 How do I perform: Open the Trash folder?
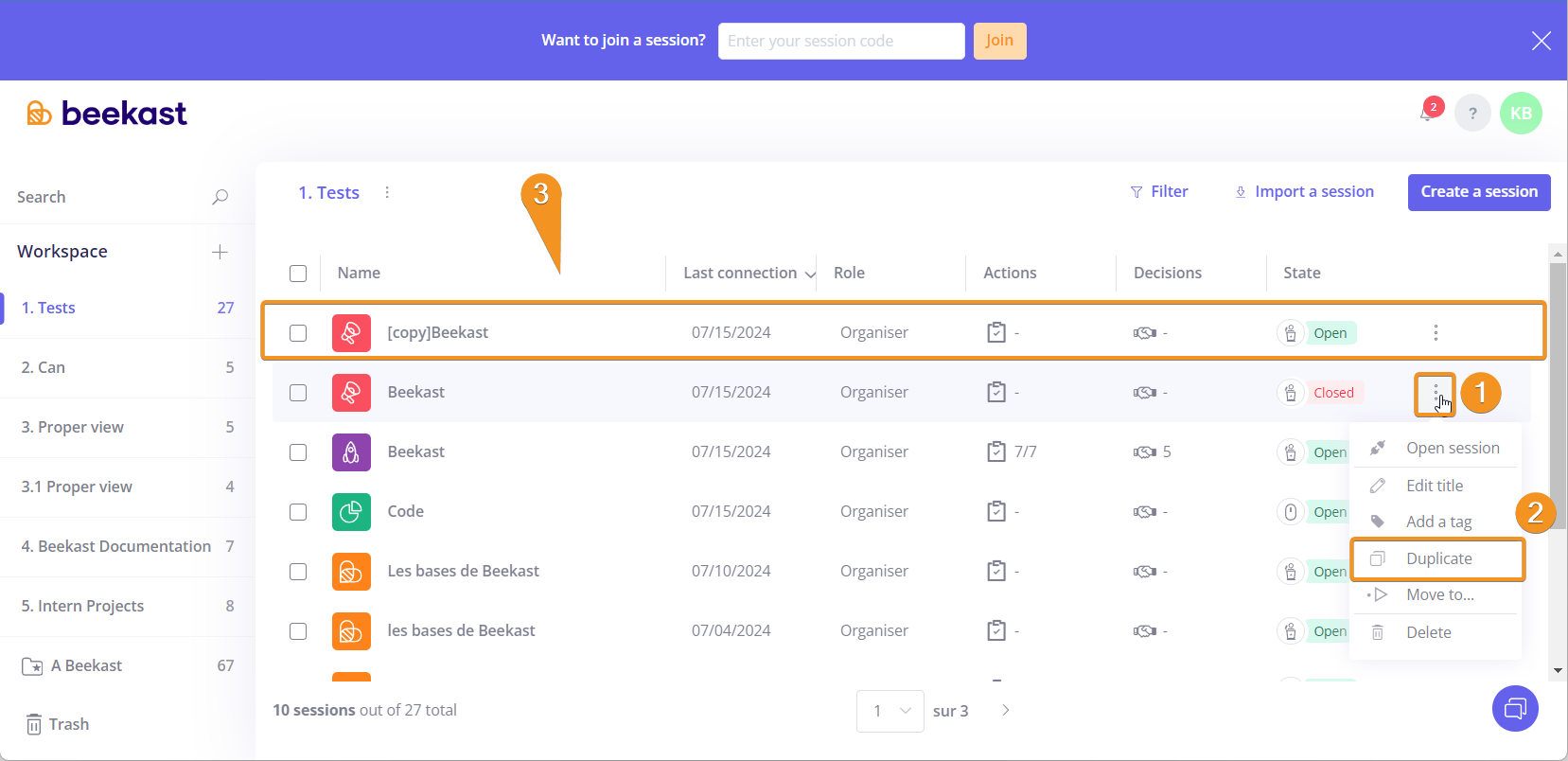click(x=57, y=724)
